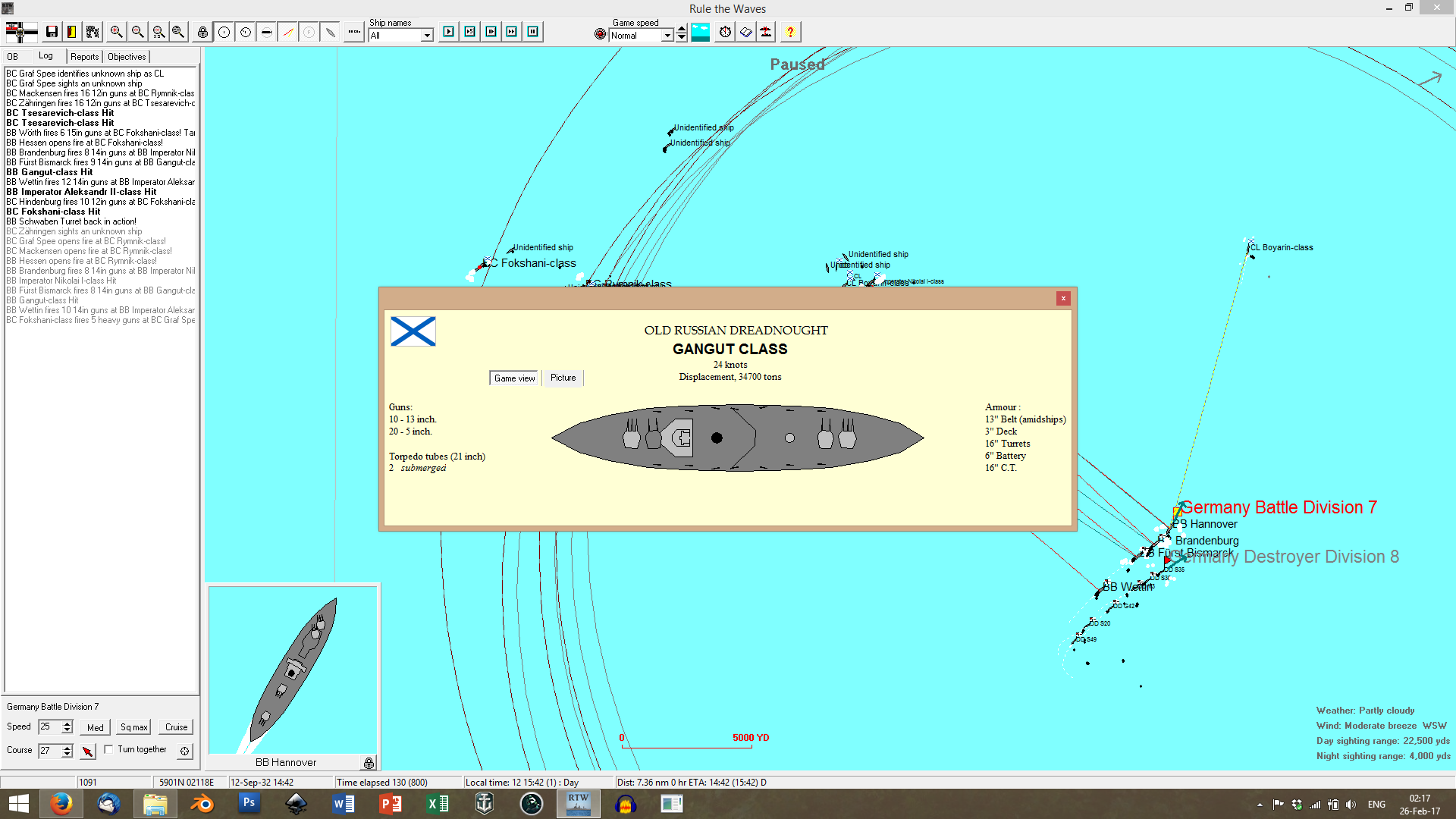
Task: Click the Sq max speed button
Action: [x=133, y=727]
